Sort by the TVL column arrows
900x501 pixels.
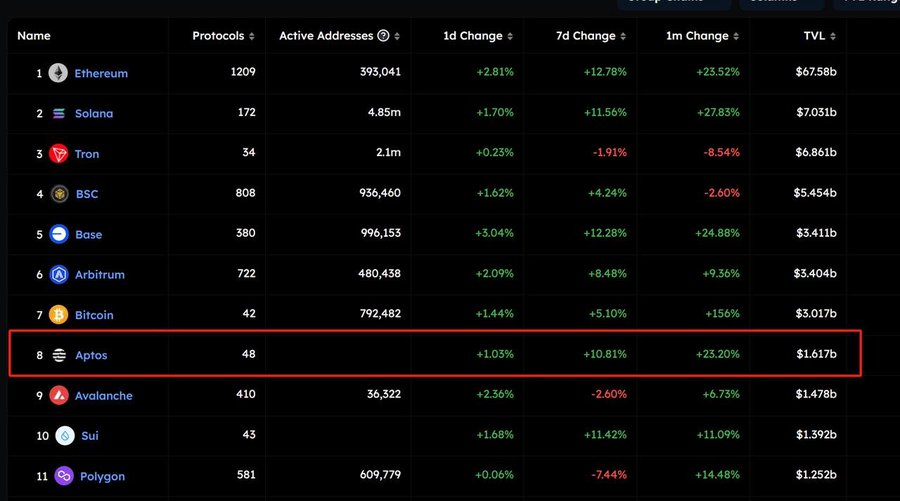[833, 36]
